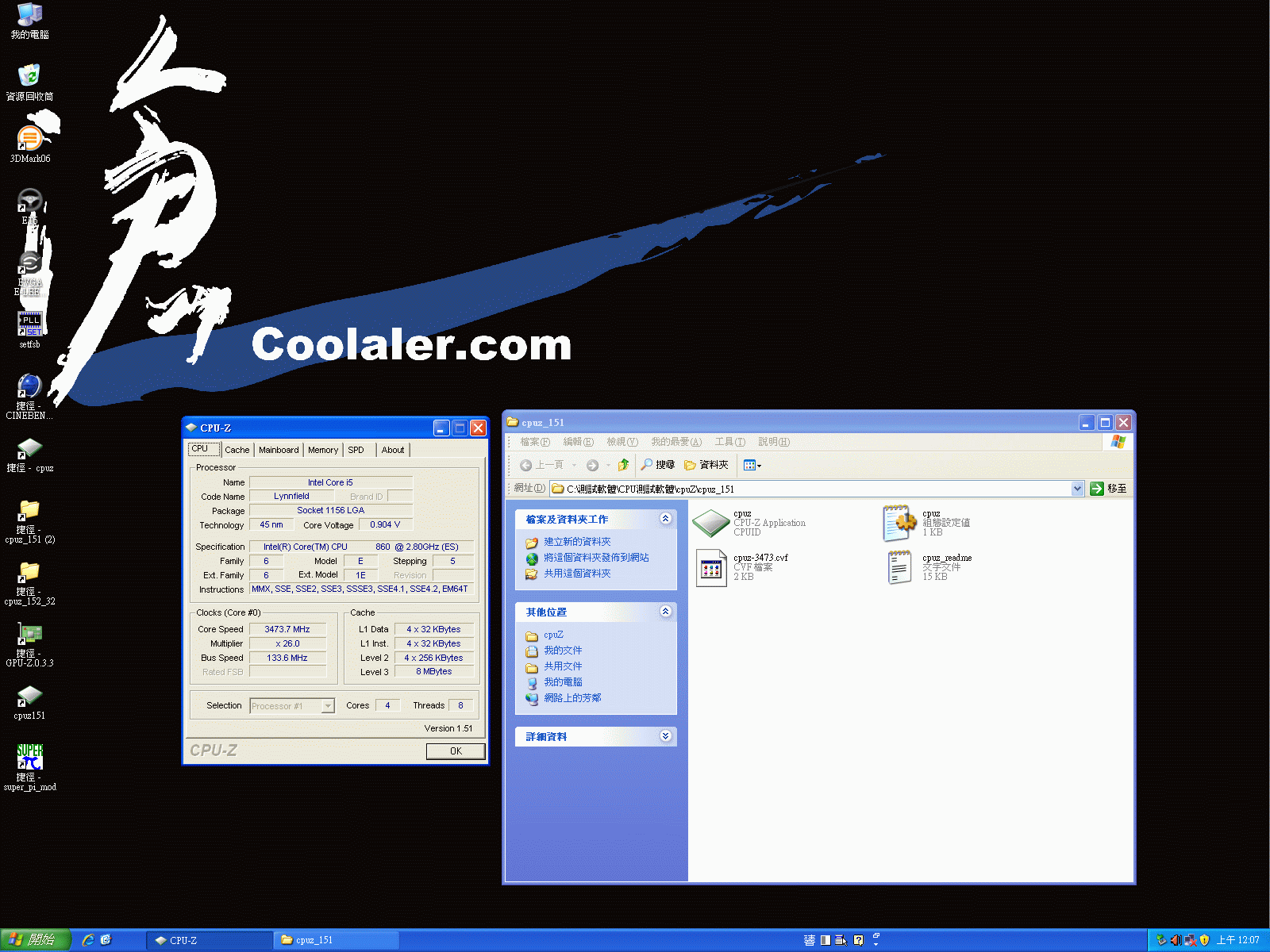This screenshot has width=1270, height=952.
Task: Open My Network Places link
Action: 572,698
